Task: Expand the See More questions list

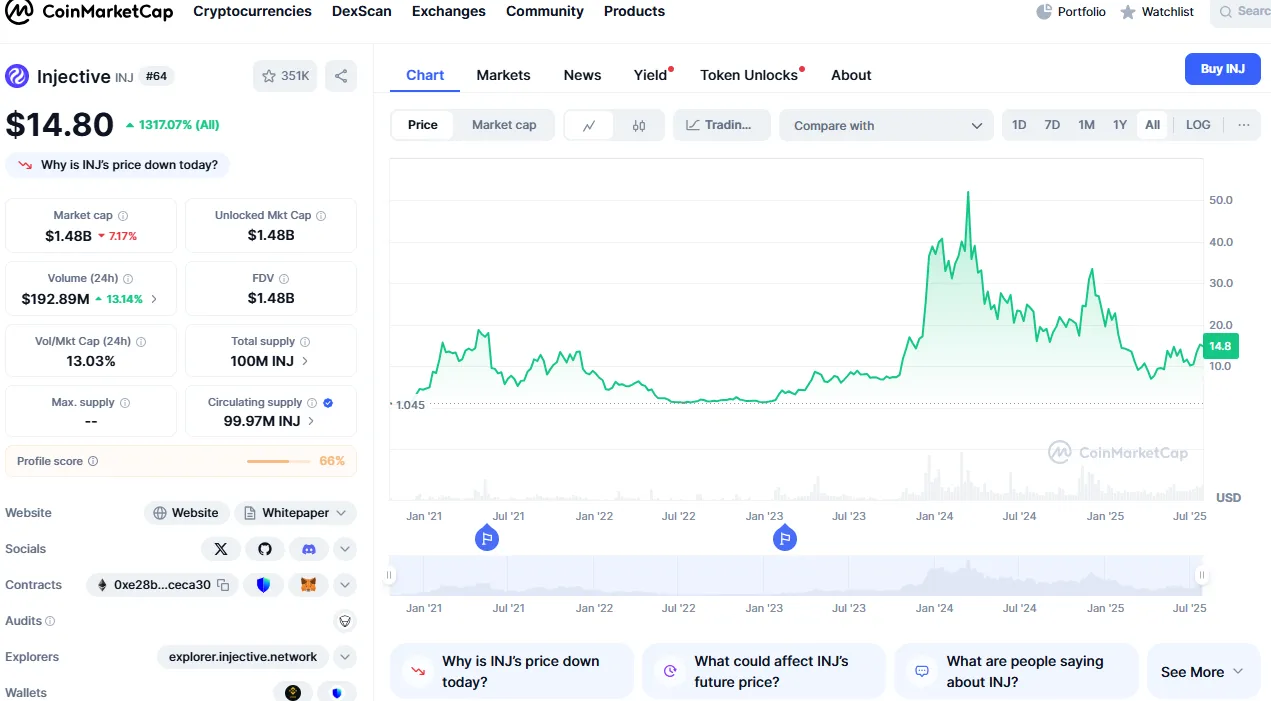Action: tap(1202, 672)
